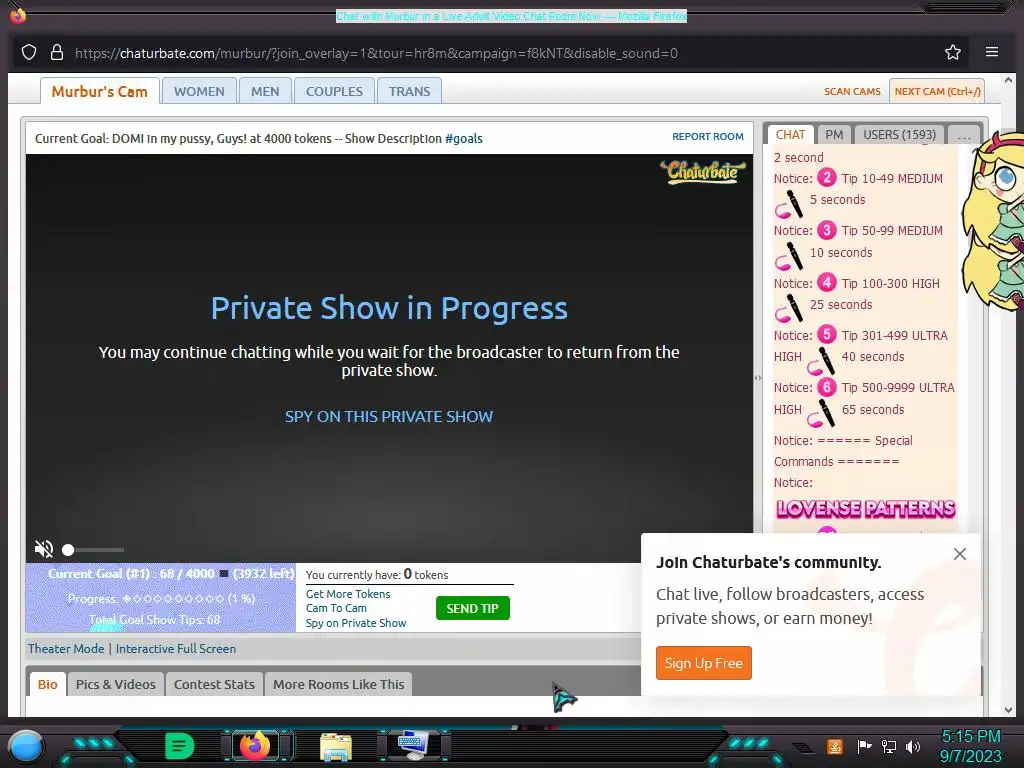Click the toy icon beside 5 seconds
The image size is (1024, 768).
789,204
